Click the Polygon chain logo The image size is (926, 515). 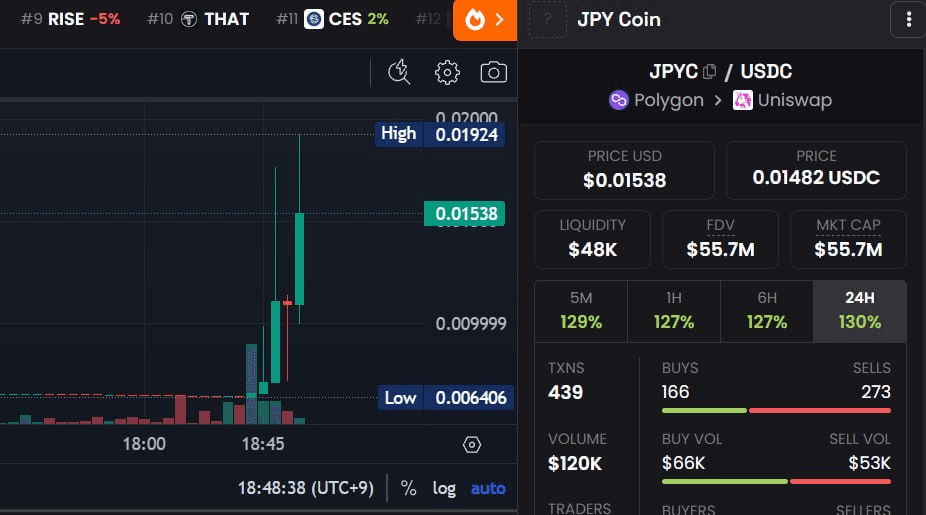(618, 100)
